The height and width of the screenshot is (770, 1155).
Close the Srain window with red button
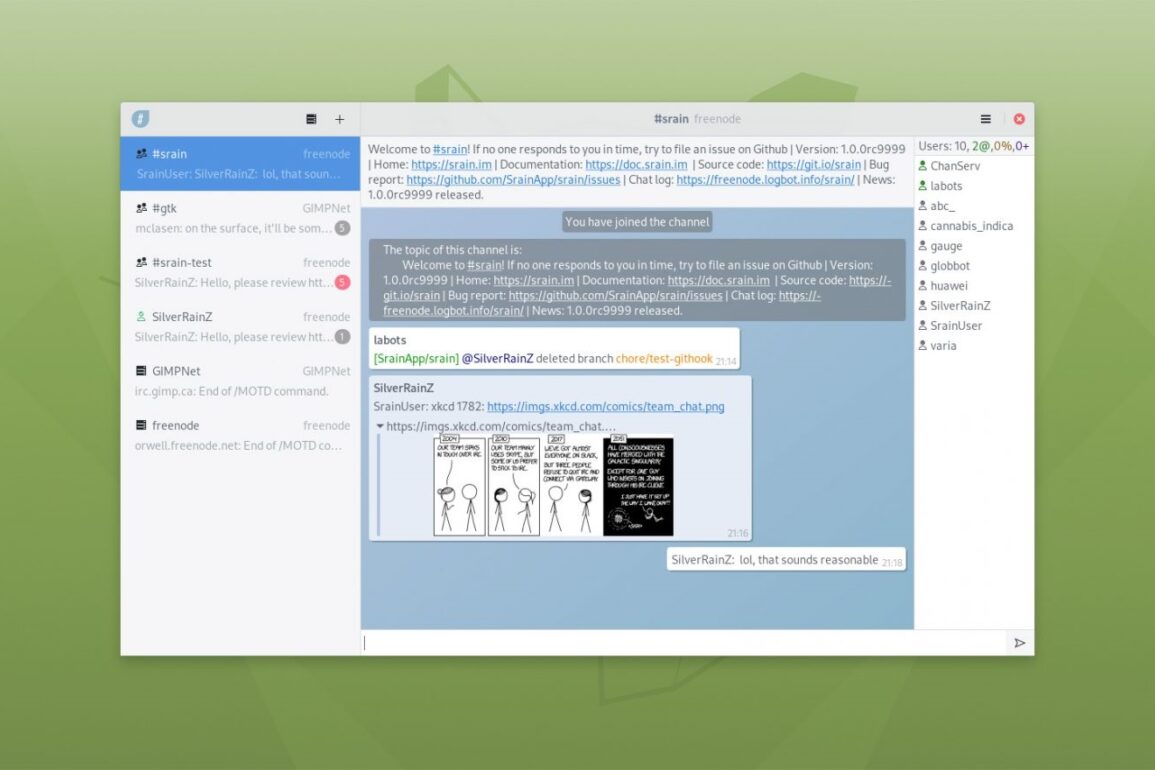pyautogui.click(x=1019, y=119)
